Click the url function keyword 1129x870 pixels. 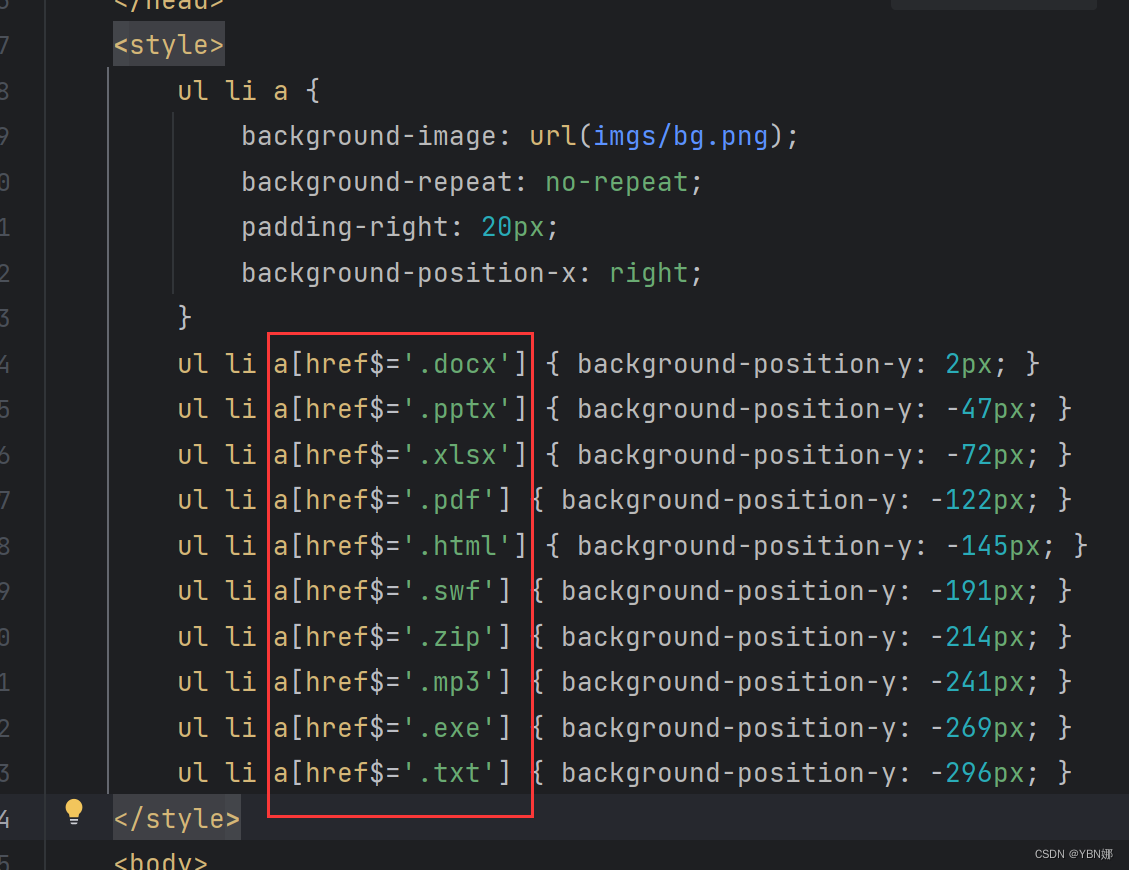coord(552,136)
